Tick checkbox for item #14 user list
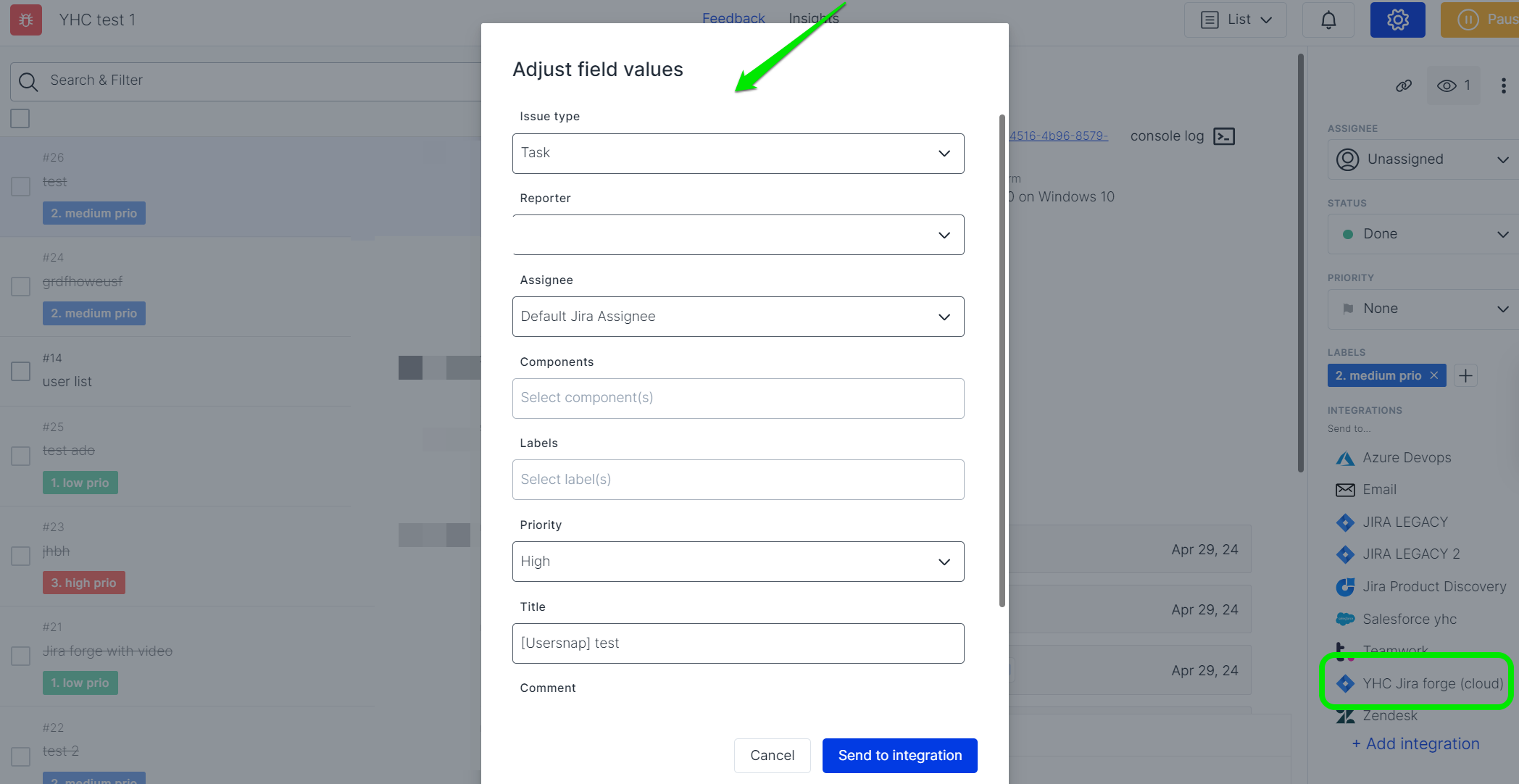The height and width of the screenshot is (784, 1519). click(x=20, y=371)
